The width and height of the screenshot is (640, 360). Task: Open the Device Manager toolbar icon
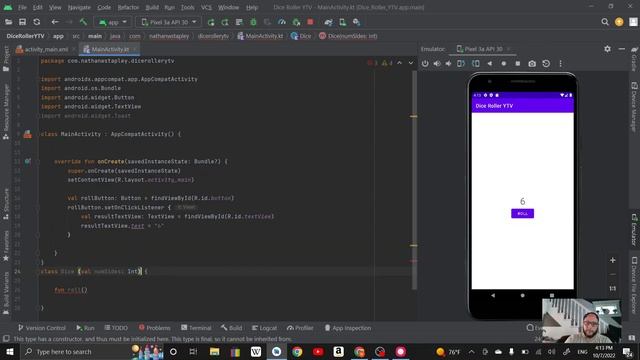coord(342,22)
